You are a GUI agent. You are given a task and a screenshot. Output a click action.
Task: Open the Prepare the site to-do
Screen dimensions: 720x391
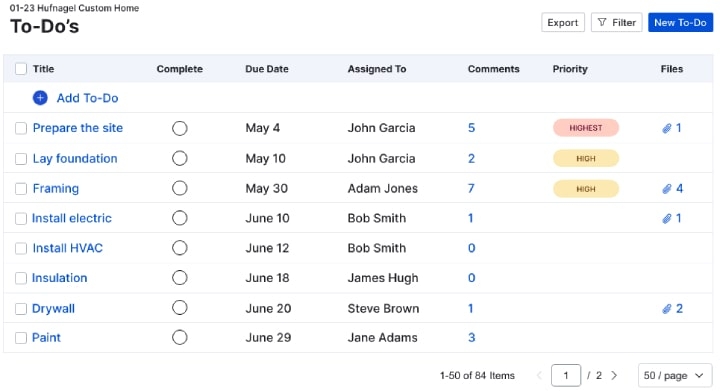[x=78, y=128]
